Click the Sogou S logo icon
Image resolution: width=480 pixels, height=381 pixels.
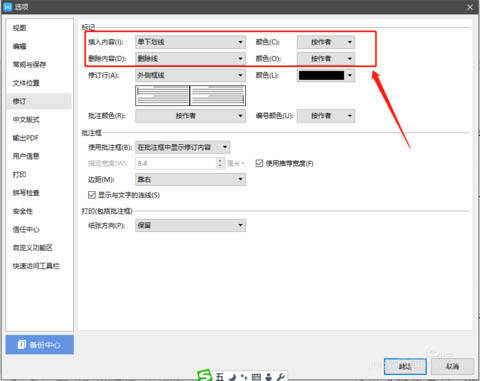pos(204,376)
